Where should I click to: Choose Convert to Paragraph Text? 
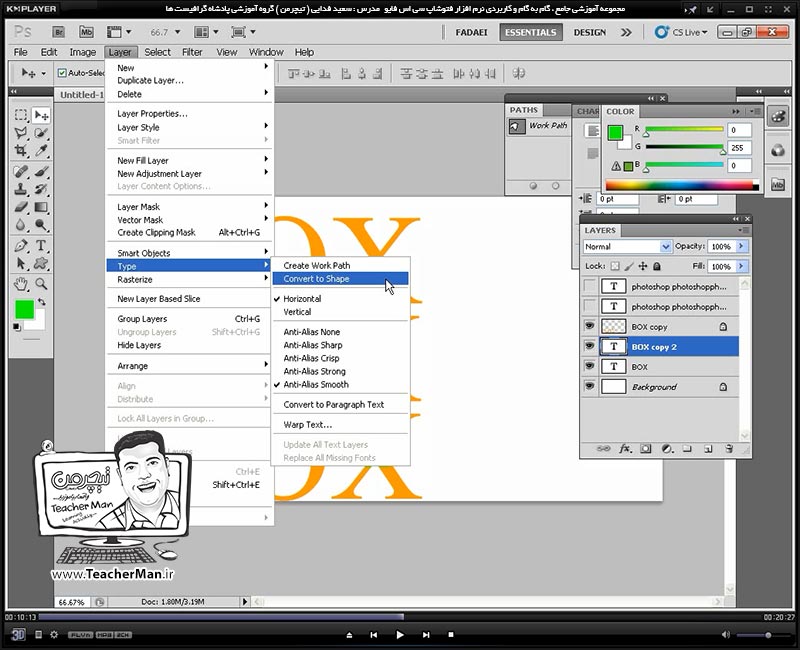(x=340, y=405)
